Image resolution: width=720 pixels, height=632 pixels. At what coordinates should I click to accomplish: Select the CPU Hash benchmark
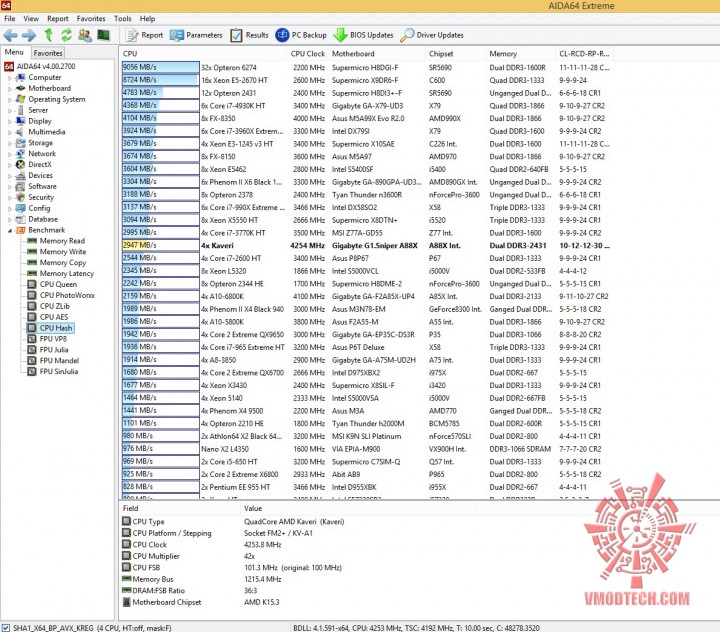point(56,328)
